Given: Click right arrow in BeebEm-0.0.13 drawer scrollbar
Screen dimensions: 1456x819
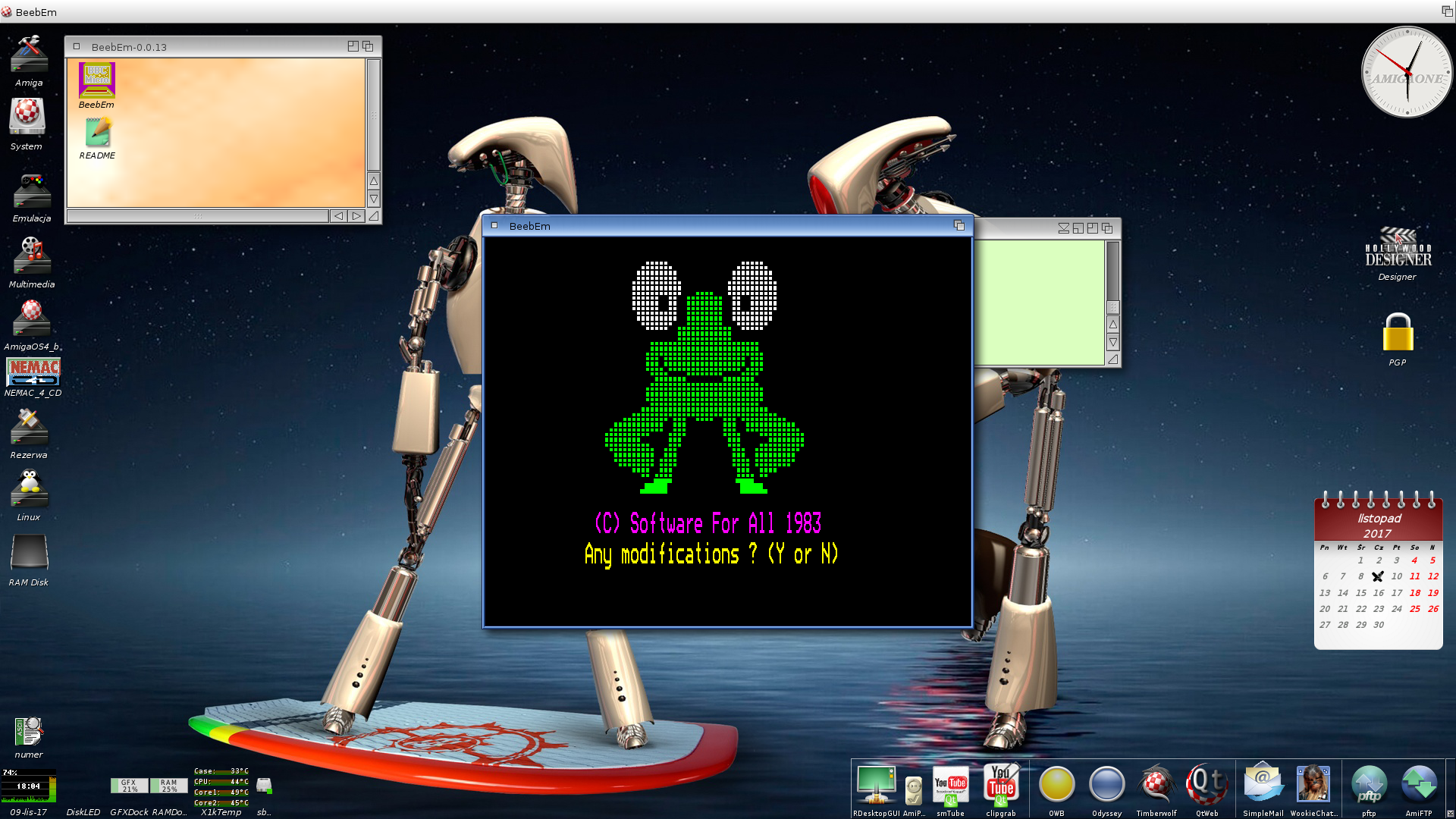Looking at the screenshot, I should (x=356, y=216).
